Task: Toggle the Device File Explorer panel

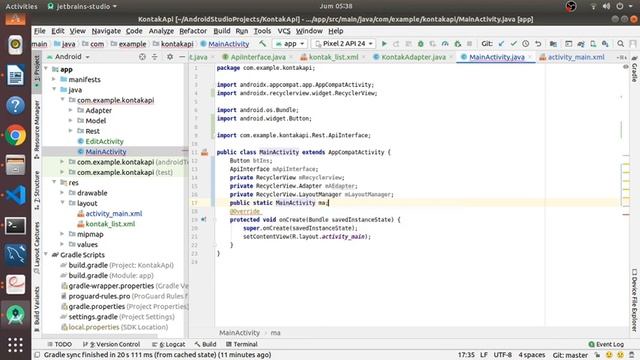Action: pyautogui.click(x=634, y=300)
